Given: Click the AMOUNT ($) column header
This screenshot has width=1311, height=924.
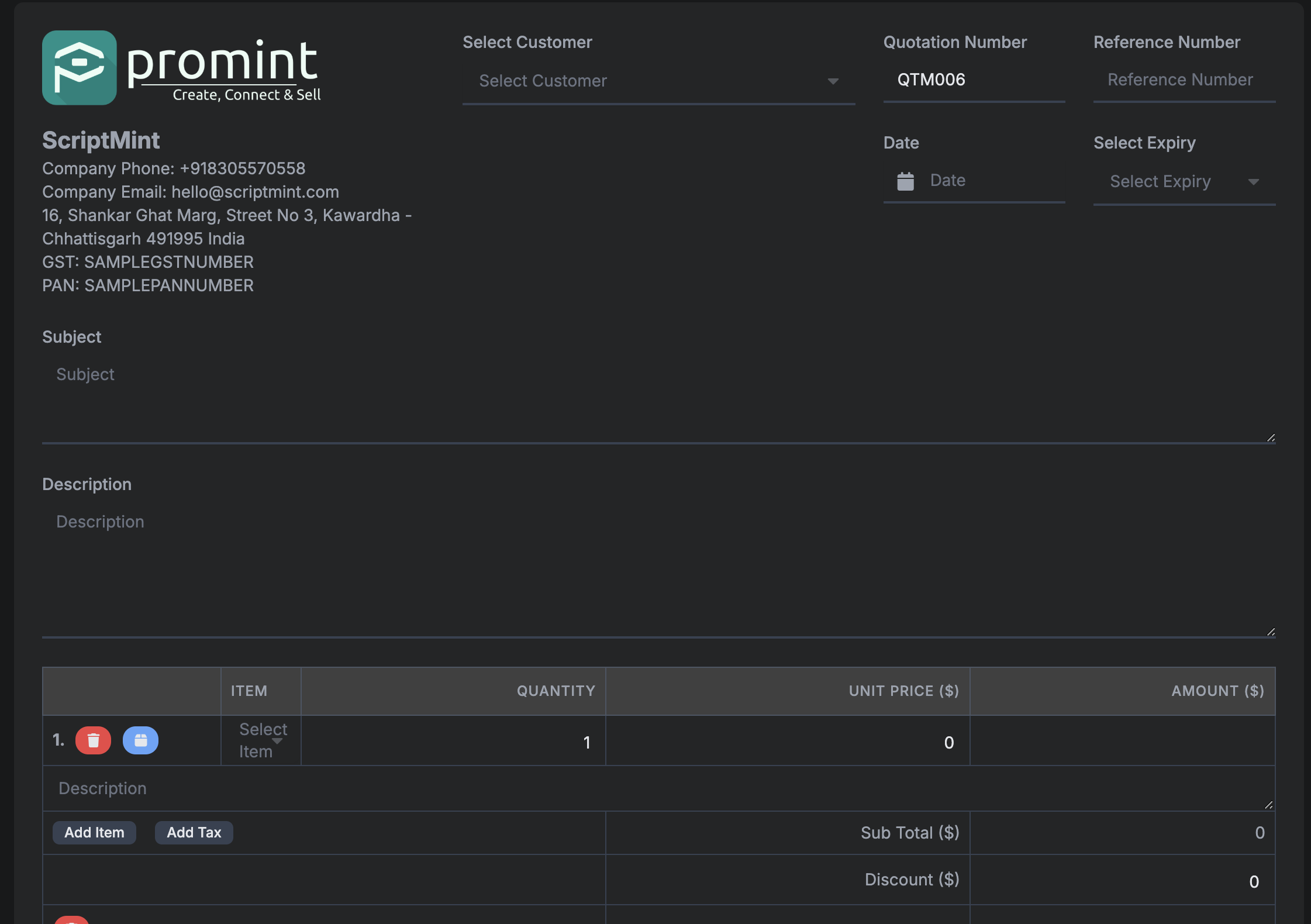Looking at the screenshot, I should point(1218,691).
